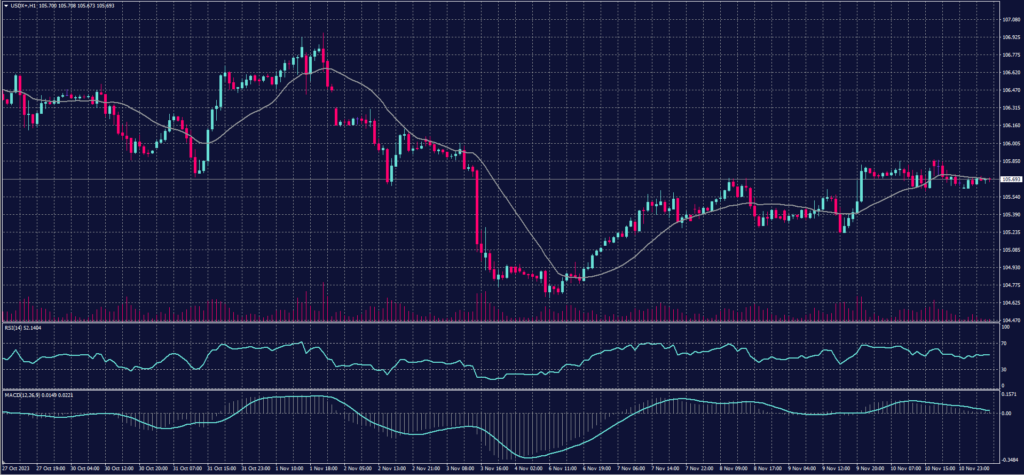Click the 104.625 price axis label

point(1007,303)
